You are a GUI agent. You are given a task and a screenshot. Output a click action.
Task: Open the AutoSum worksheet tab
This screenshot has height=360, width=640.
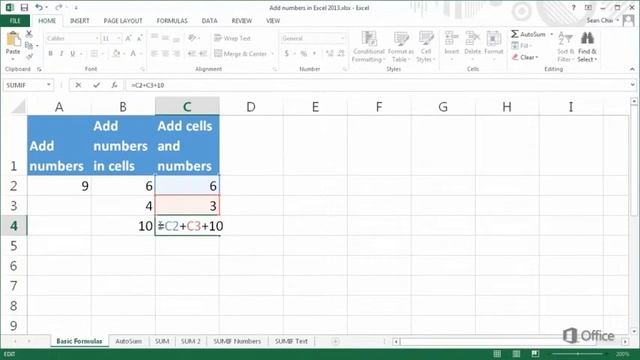(129, 341)
